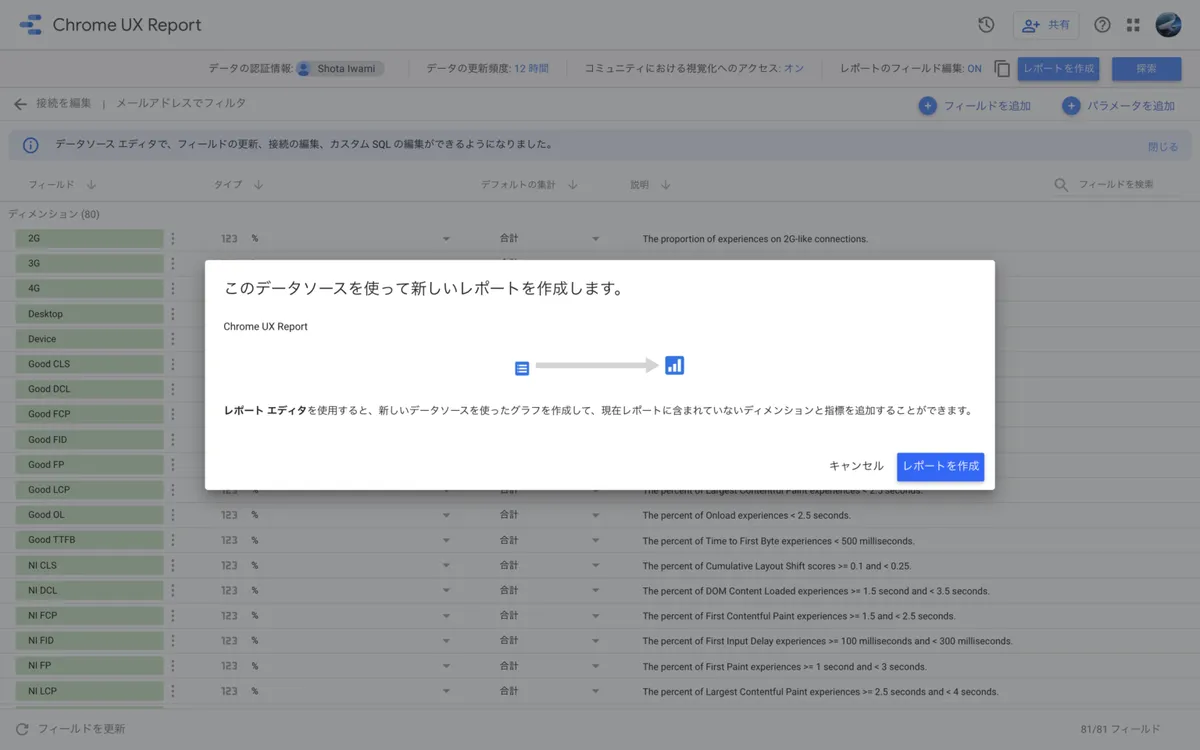Open the version history clock icon
Viewport: 1200px width, 750px height.
986,25
